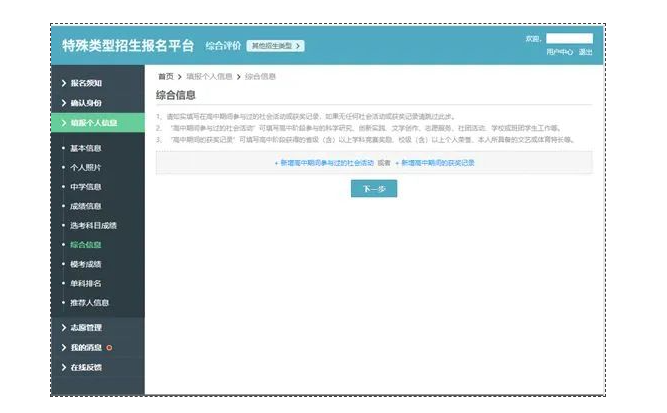Expand the 志愿管理 menu section
This screenshot has width=667, height=413.
pos(86,328)
